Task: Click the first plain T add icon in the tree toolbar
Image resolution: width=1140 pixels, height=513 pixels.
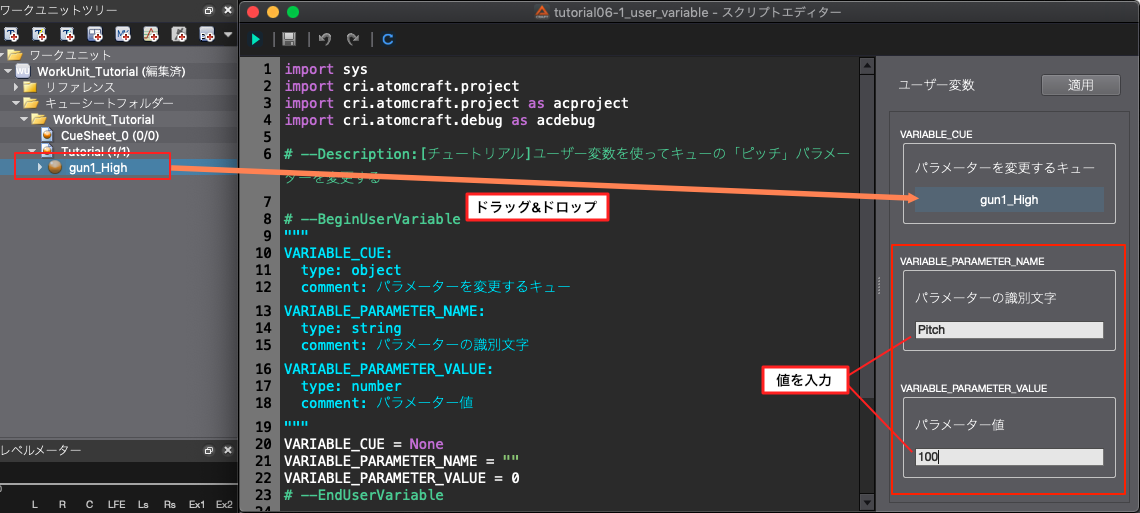Action: 12,33
